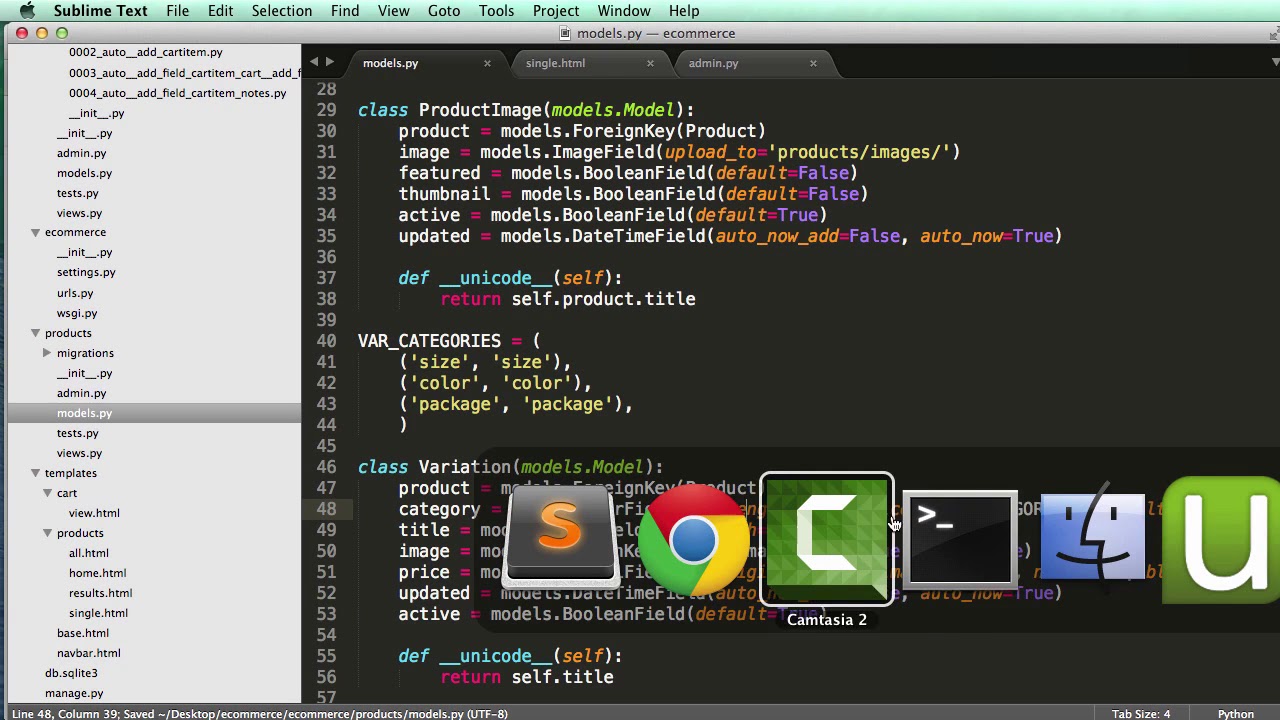The height and width of the screenshot is (720, 1280).
Task: Collapse the ecommerce folder
Action: click(x=35, y=232)
